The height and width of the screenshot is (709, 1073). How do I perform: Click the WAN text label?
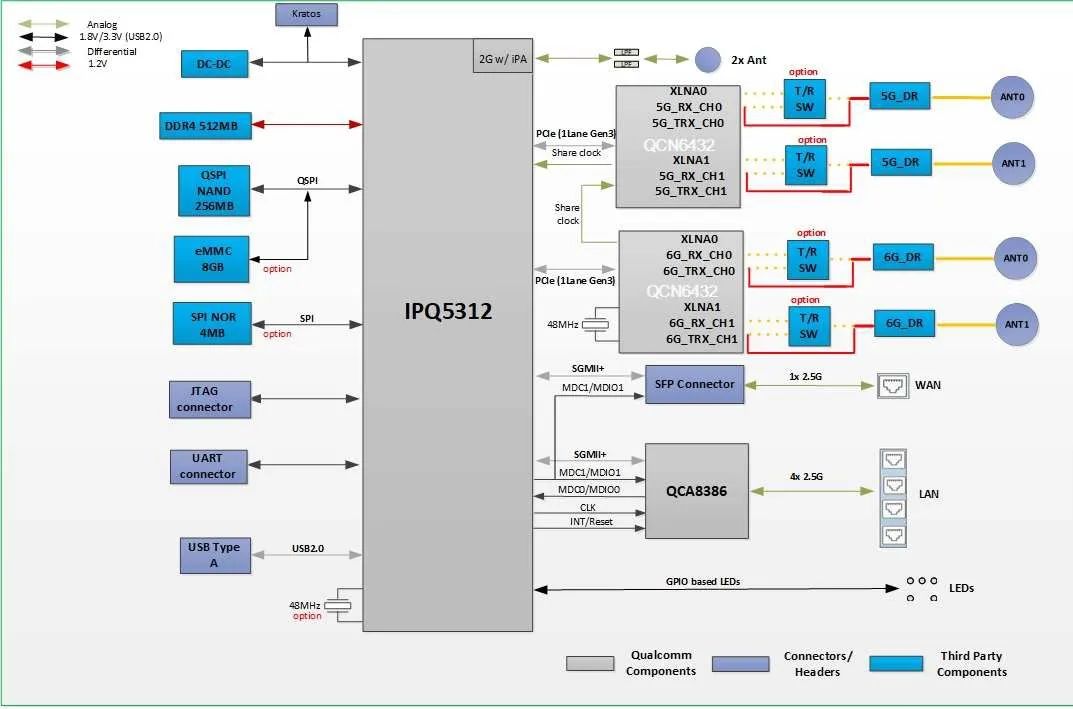pyautogui.click(x=928, y=385)
